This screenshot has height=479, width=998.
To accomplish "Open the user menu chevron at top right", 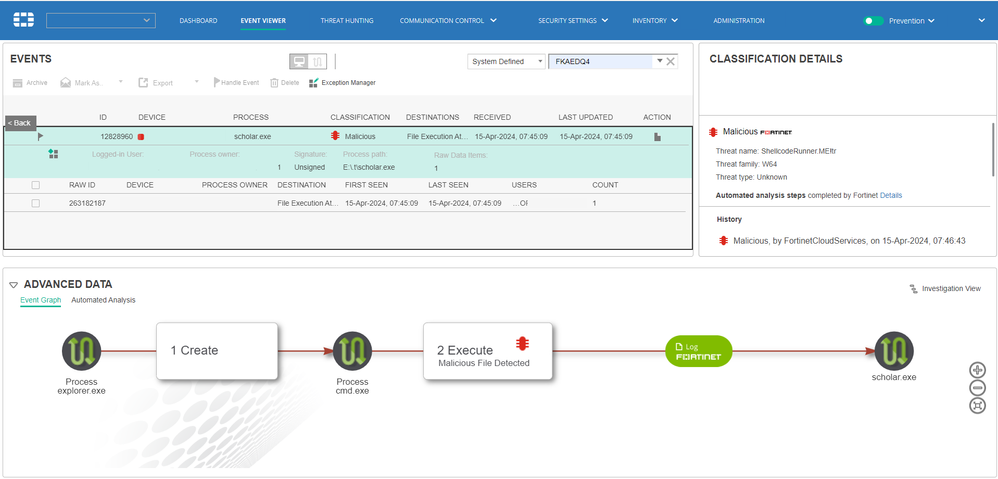I will click(x=981, y=21).
